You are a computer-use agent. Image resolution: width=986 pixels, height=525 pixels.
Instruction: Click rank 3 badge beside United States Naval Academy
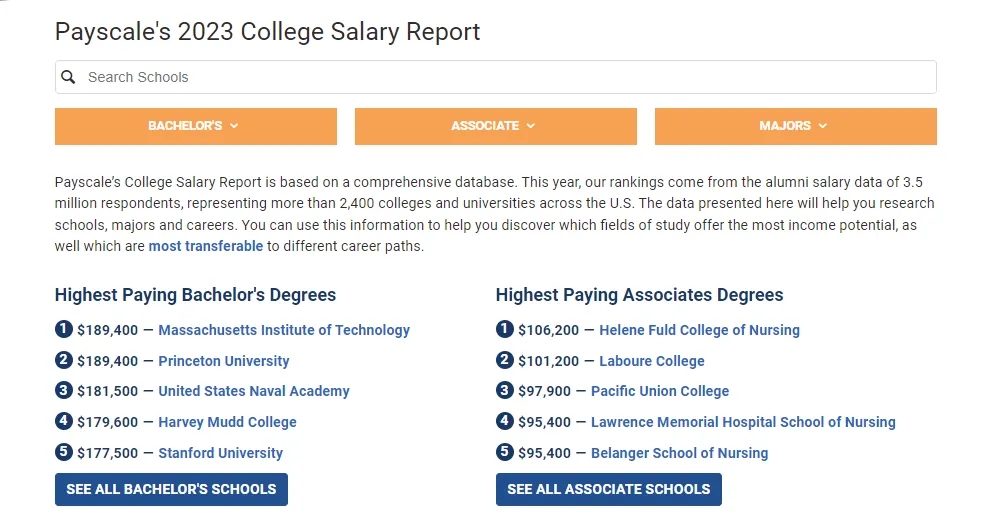pyautogui.click(x=64, y=391)
